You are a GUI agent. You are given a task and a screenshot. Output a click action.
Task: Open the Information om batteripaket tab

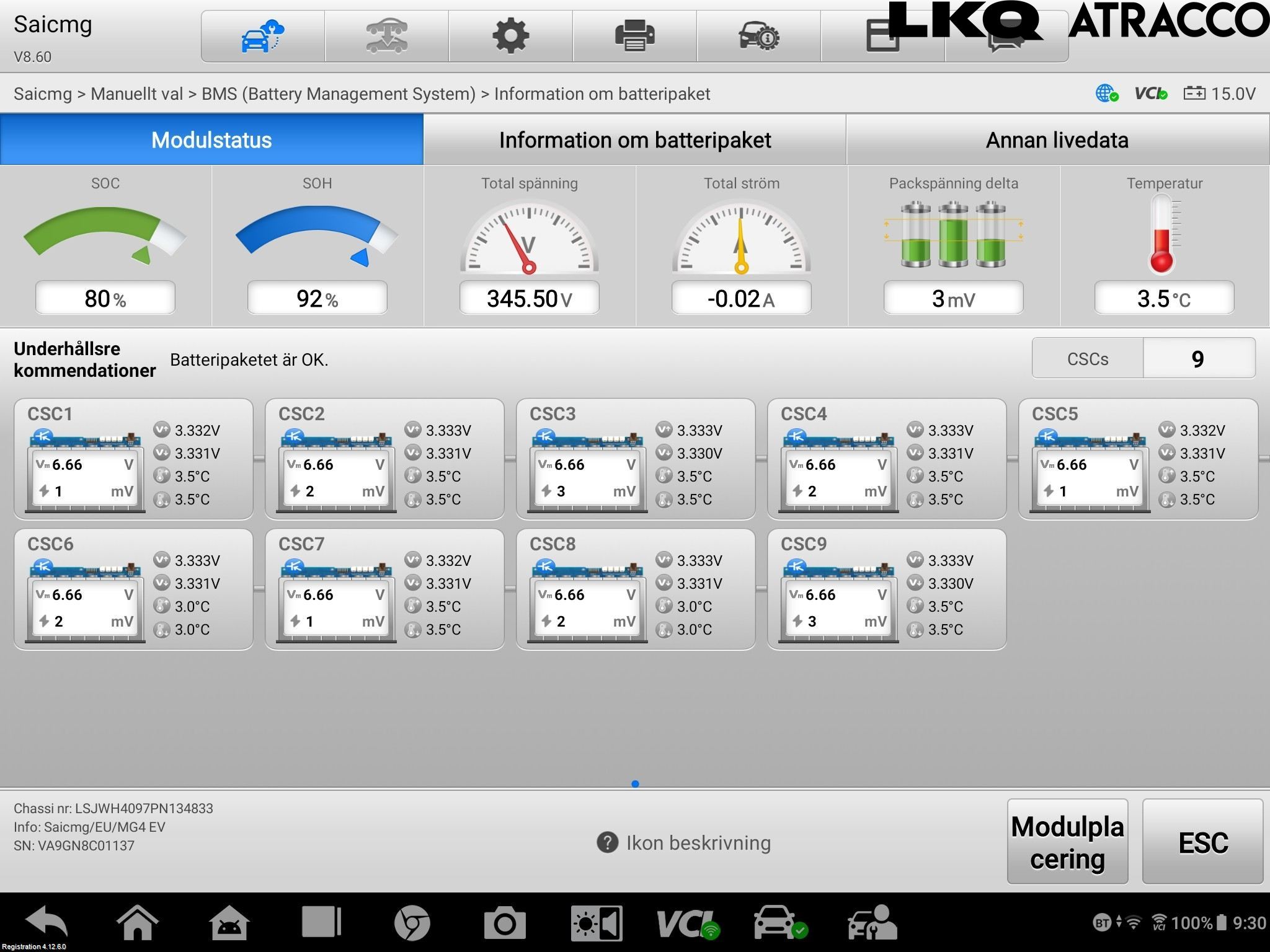pyautogui.click(x=634, y=140)
